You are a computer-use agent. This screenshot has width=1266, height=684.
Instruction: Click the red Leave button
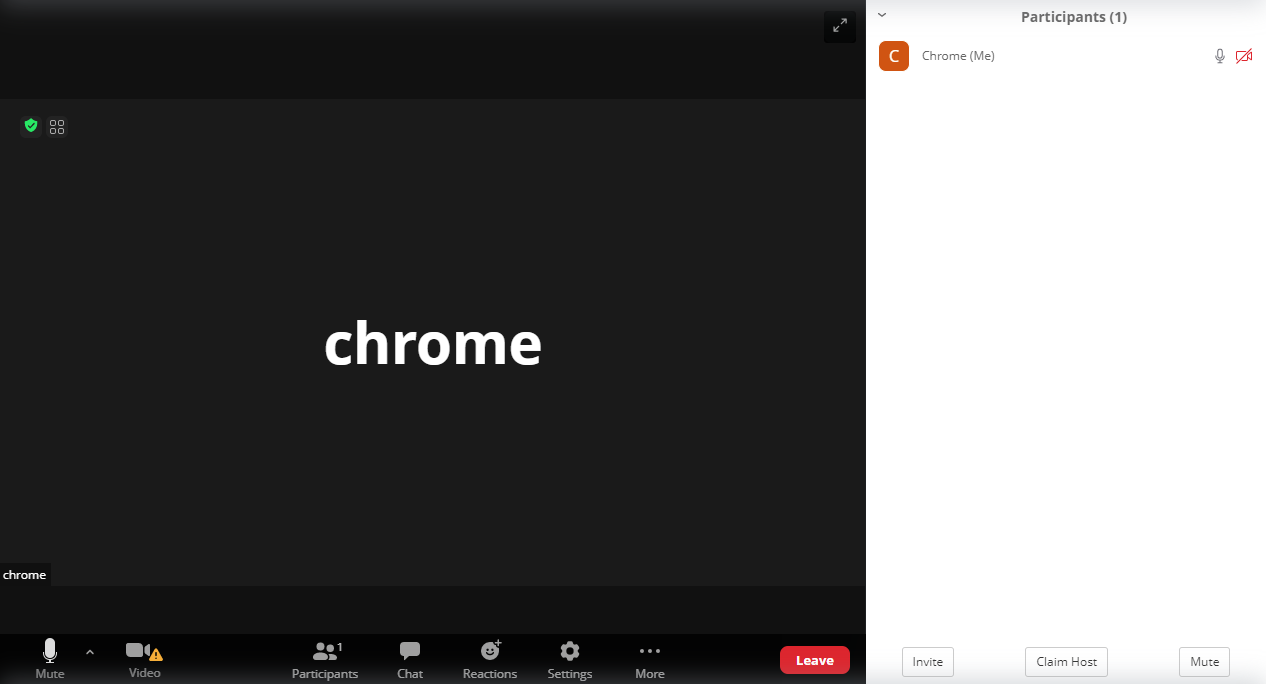(815, 660)
